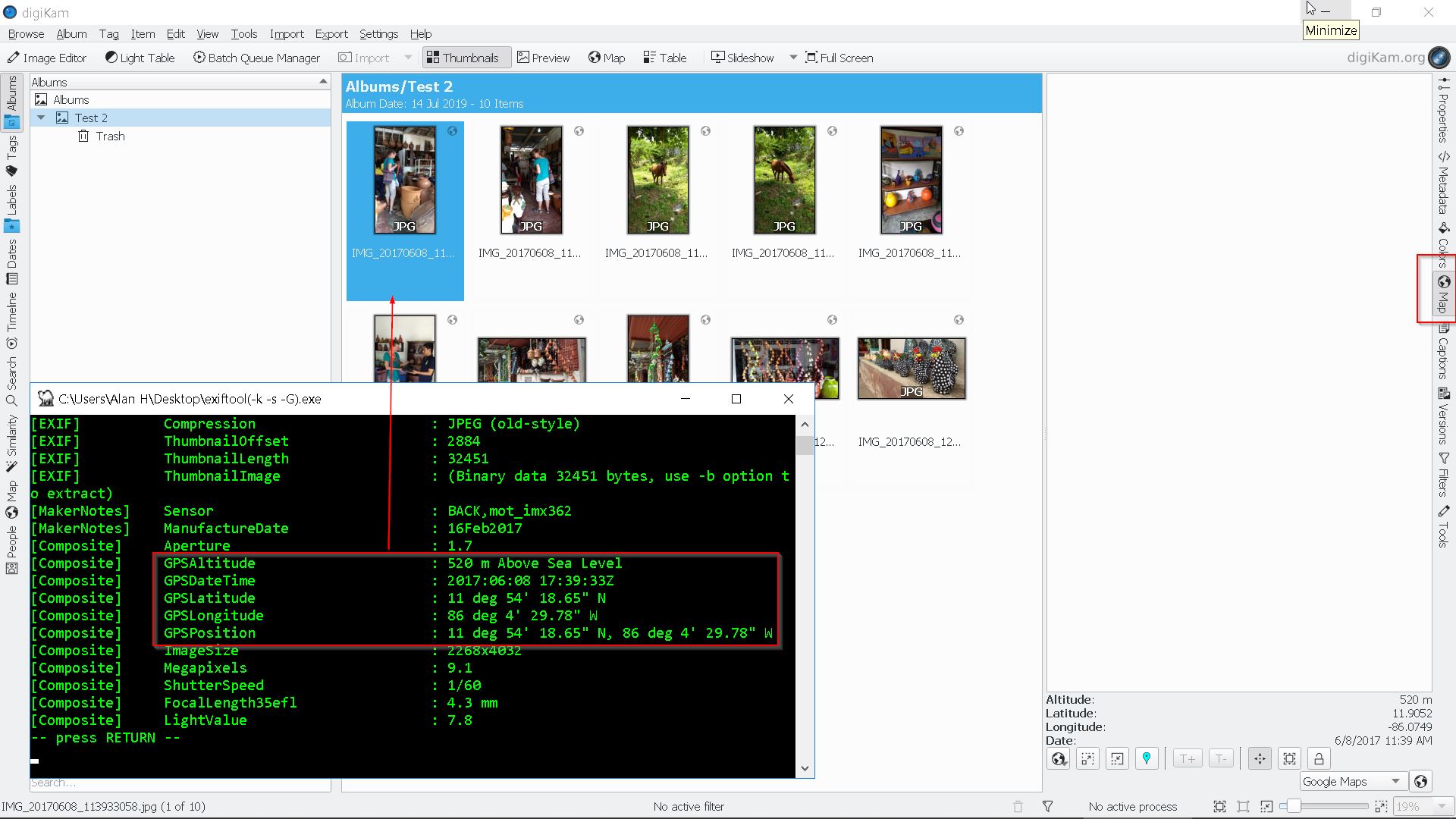Launch Batch Queue Manager
This screenshot has width=1456, height=819.
(x=256, y=58)
